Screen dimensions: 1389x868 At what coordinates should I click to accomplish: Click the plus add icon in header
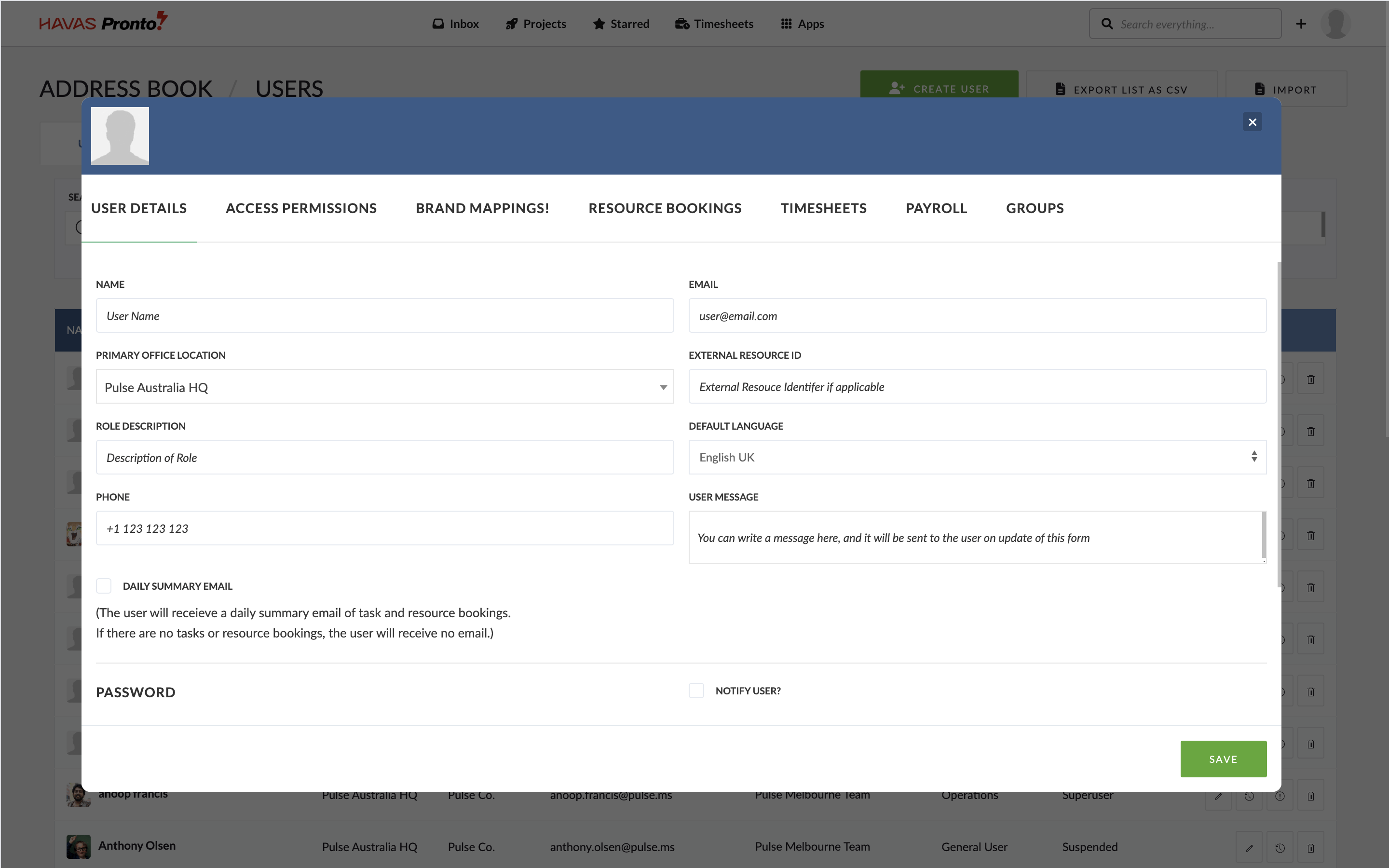pyautogui.click(x=1301, y=24)
